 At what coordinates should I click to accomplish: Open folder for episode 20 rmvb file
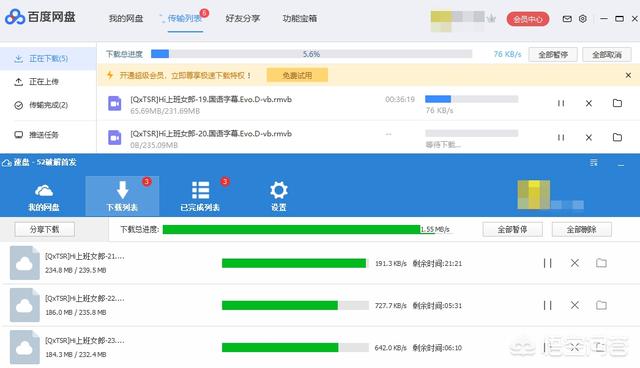point(617,137)
